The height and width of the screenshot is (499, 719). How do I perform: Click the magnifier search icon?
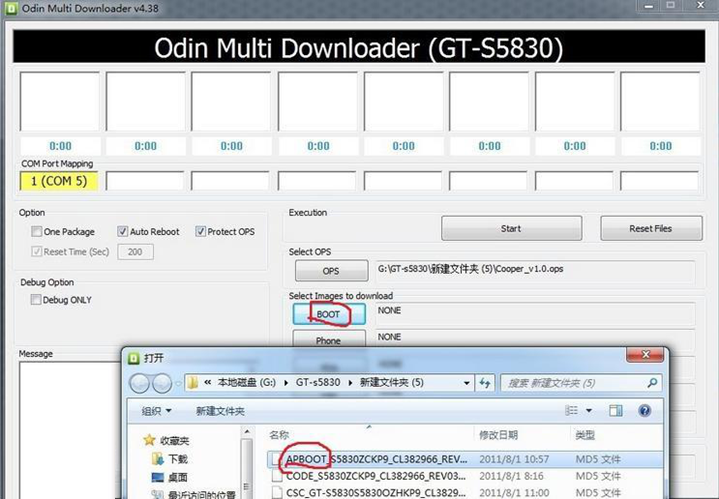tap(653, 383)
